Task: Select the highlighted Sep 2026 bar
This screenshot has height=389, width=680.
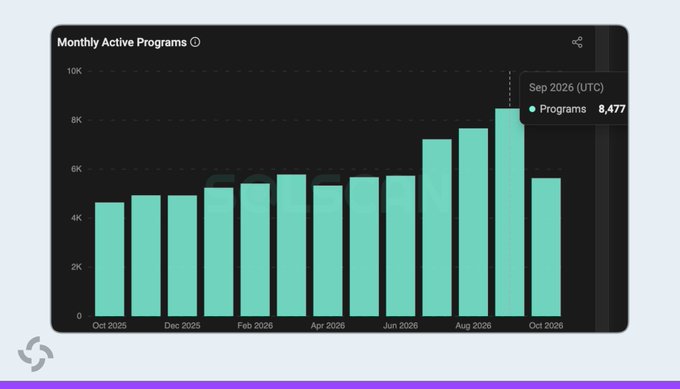Action: tap(510, 212)
